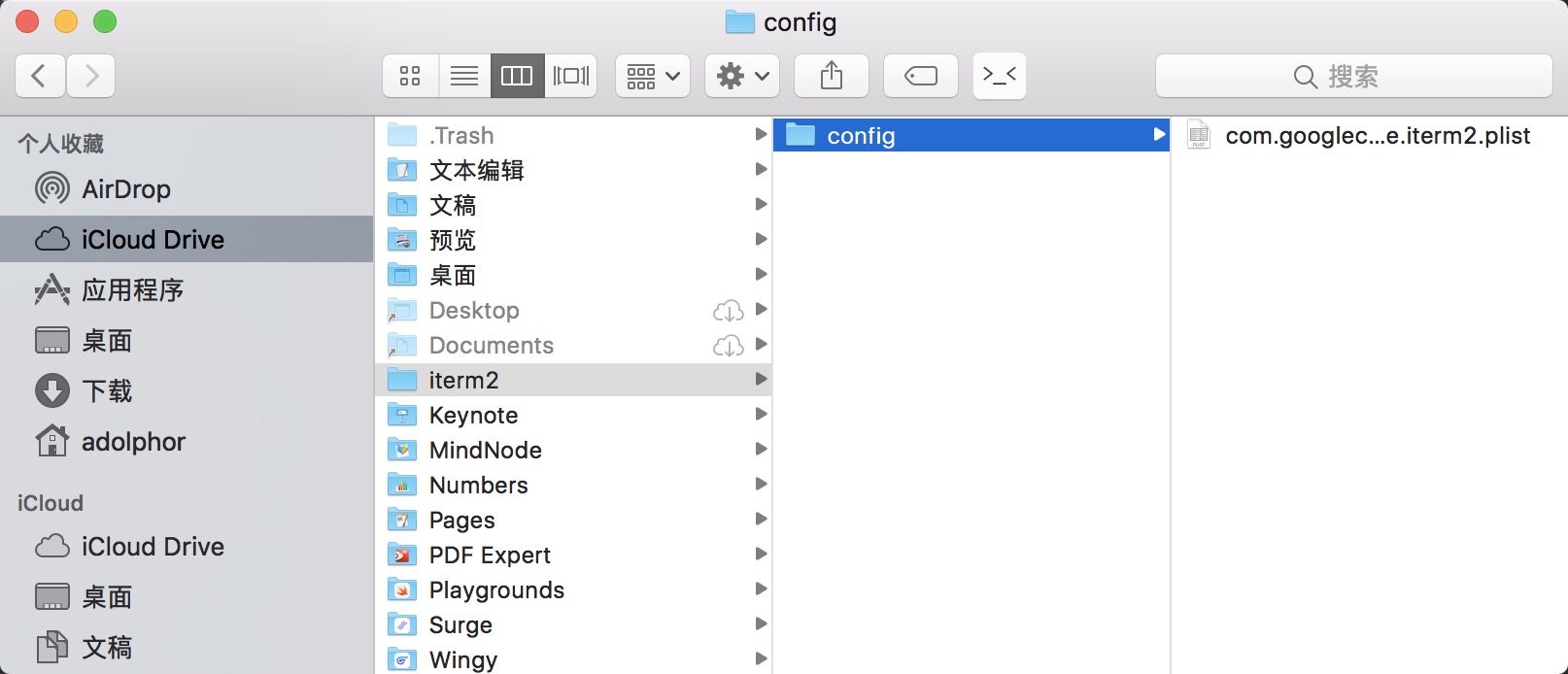Screen dimensions: 1568x674
Task: Select iCloud Drive under iCloud section
Action: click(187, 546)
